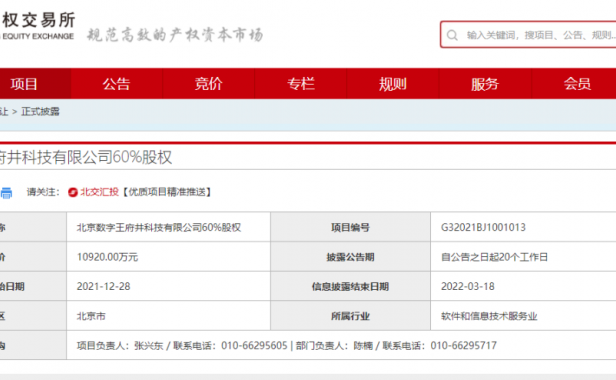This screenshot has height=380, width=616.
Task: Select the end date 2022-03-18
Action: 468,286
